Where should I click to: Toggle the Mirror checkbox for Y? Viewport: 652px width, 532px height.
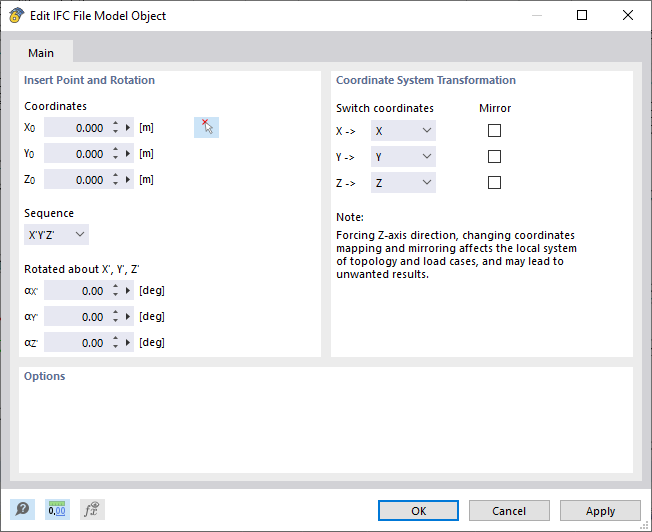click(x=494, y=157)
